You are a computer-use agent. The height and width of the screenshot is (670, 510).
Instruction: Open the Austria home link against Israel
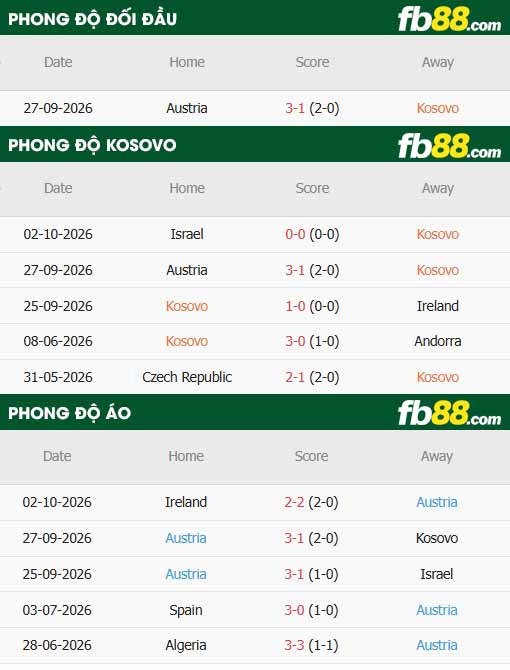pos(186,574)
